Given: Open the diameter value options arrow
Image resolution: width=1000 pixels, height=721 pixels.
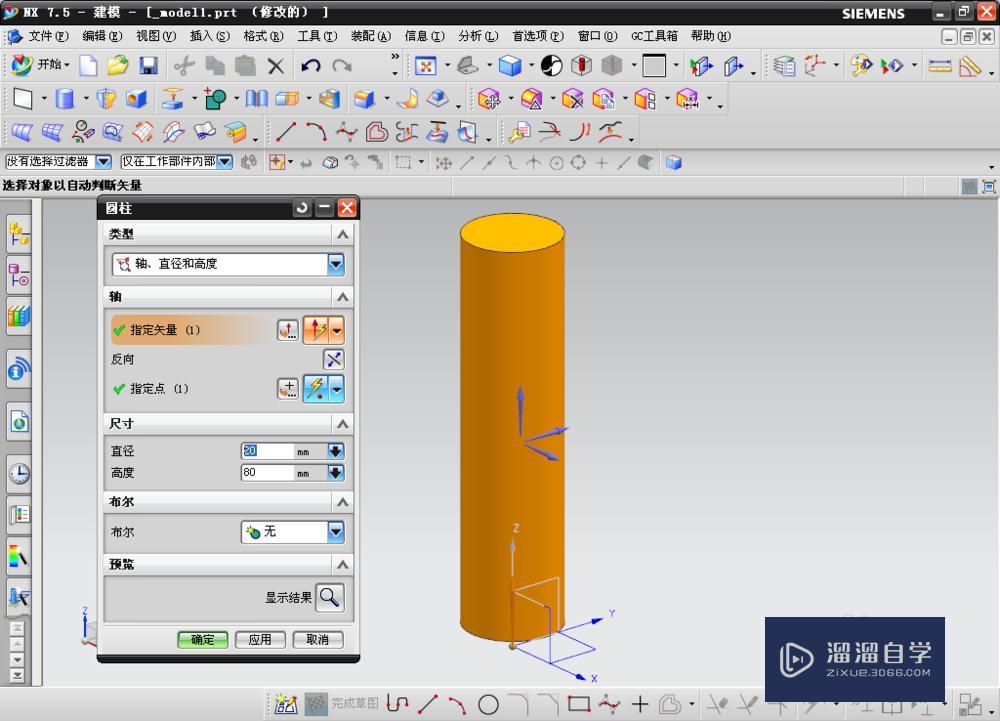Looking at the screenshot, I should pos(335,451).
